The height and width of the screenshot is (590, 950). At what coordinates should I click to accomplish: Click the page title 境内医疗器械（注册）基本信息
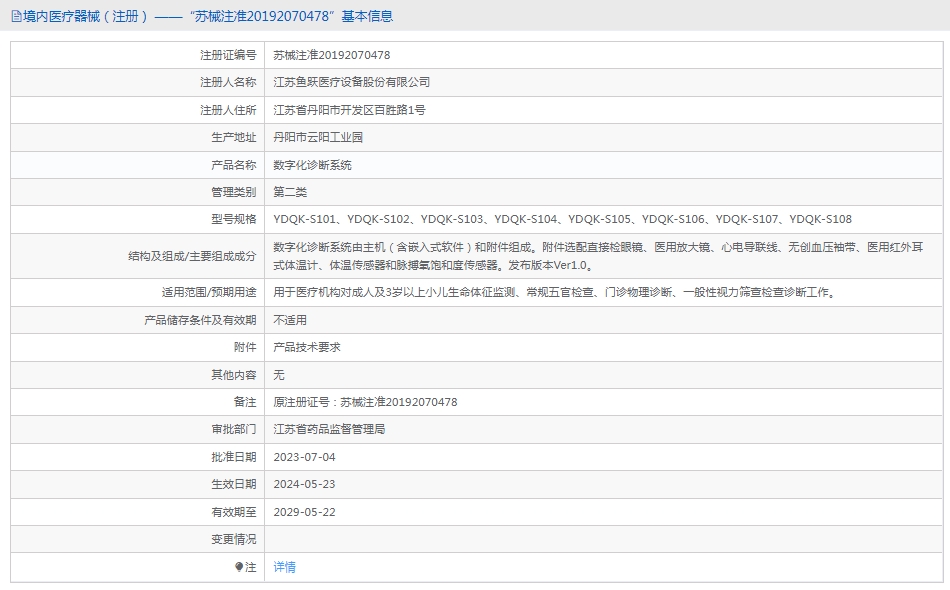[208, 16]
